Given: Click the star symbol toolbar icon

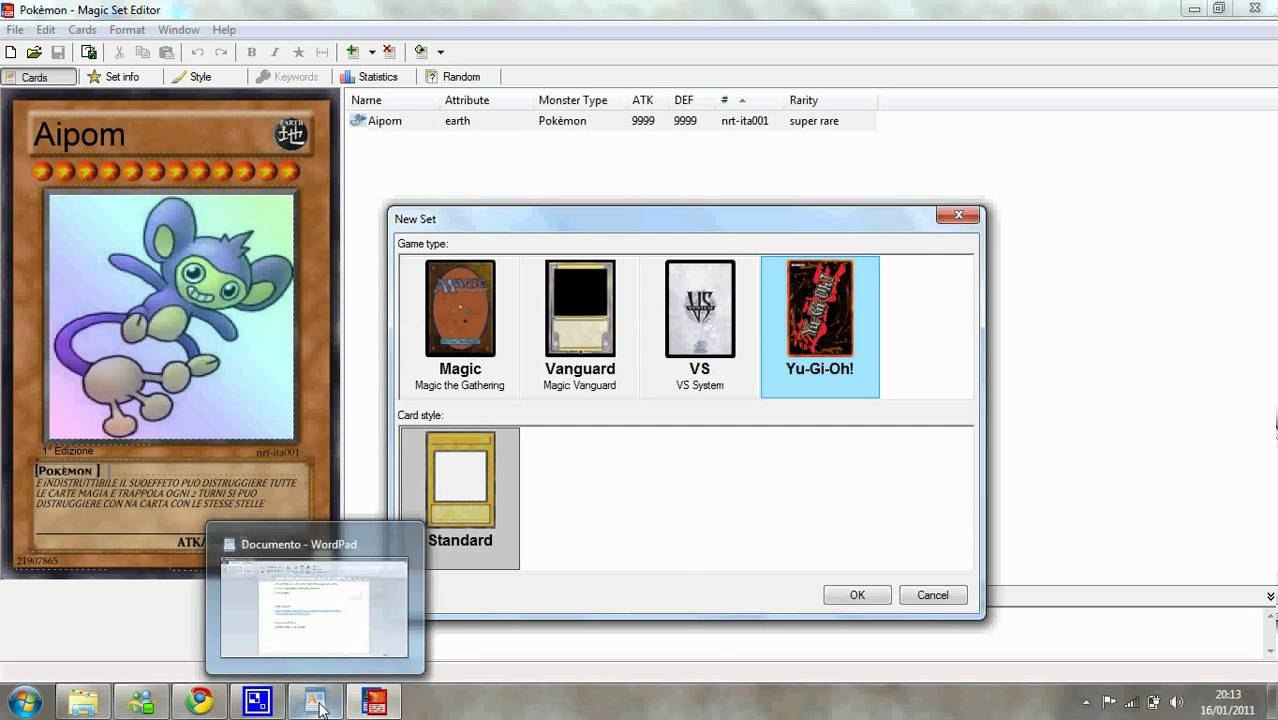Looking at the screenshot, I should 298,52.
